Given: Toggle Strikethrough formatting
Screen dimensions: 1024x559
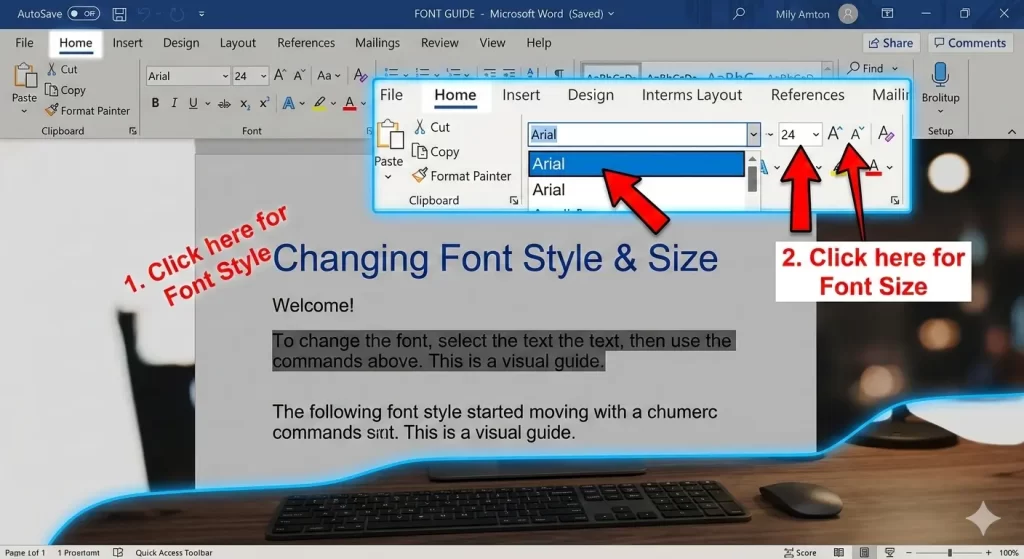Looking at the screenshot, I should pos(224,103).
